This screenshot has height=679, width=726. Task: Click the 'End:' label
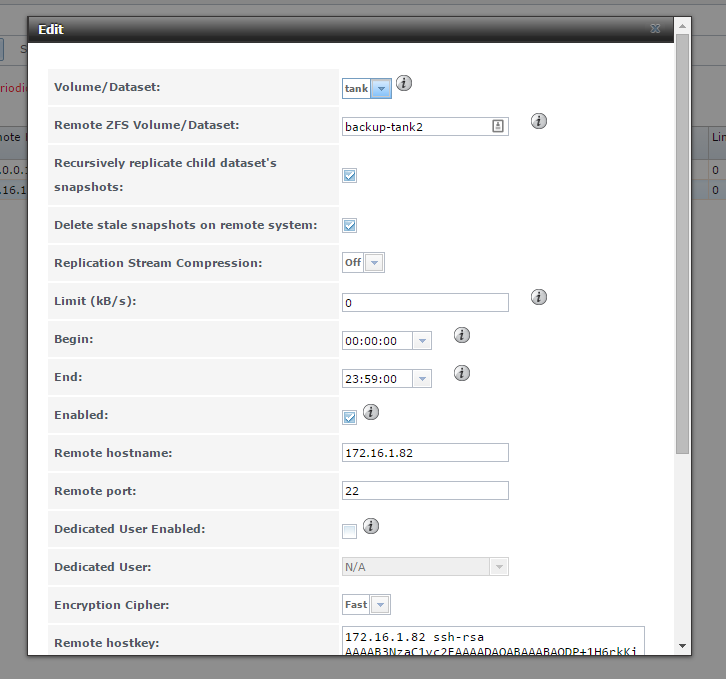(68, 377)
